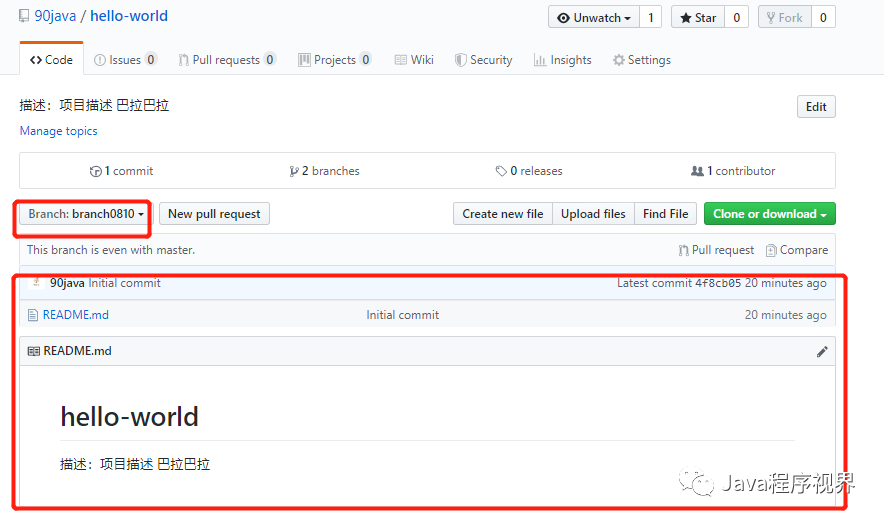The image size is (884, 522).
Task: Click Create new file
Action: pos(503,214)
